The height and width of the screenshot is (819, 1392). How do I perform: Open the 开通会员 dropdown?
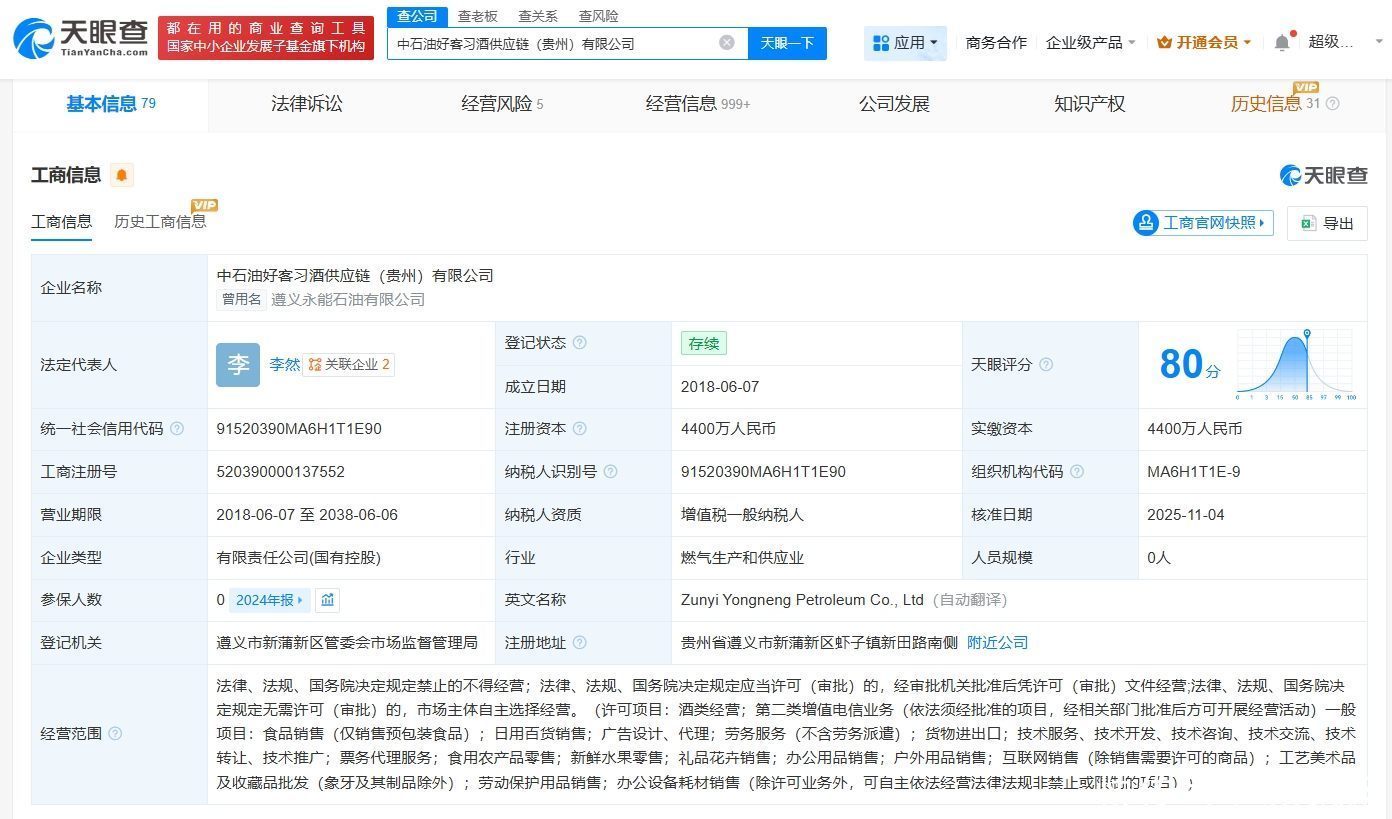[x=1204, y=43]
